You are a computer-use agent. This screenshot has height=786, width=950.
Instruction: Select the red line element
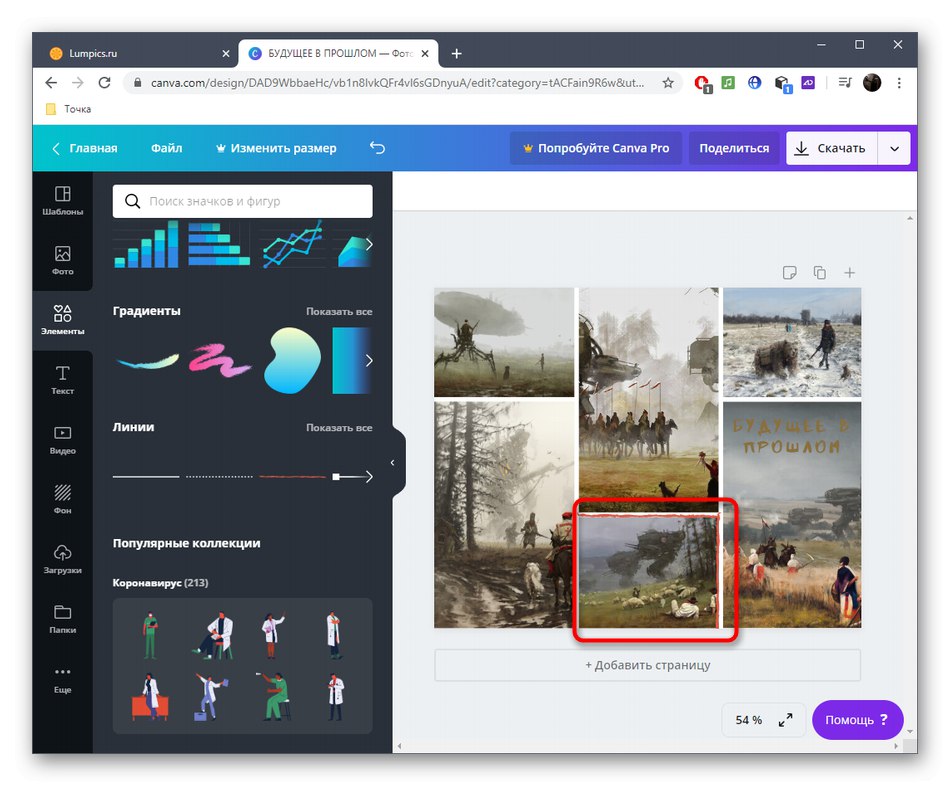(x=293, y=477)
